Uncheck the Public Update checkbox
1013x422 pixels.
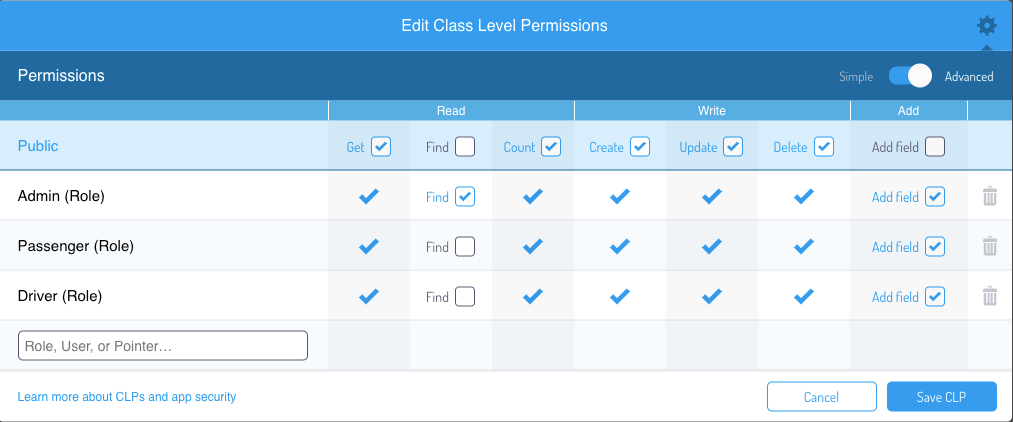733,147
